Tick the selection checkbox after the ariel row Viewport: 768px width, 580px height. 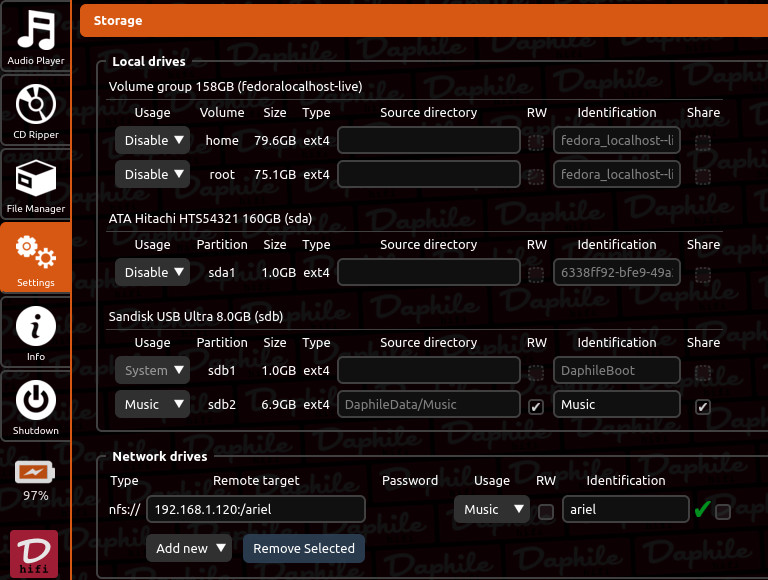(x=723, y=512)
